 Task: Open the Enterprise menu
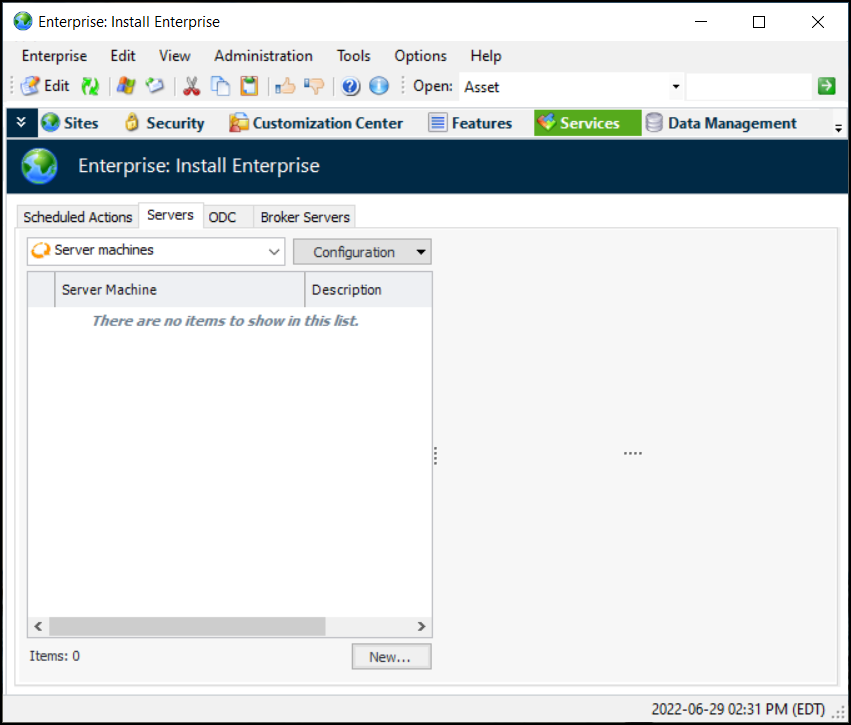coord(54,56)
